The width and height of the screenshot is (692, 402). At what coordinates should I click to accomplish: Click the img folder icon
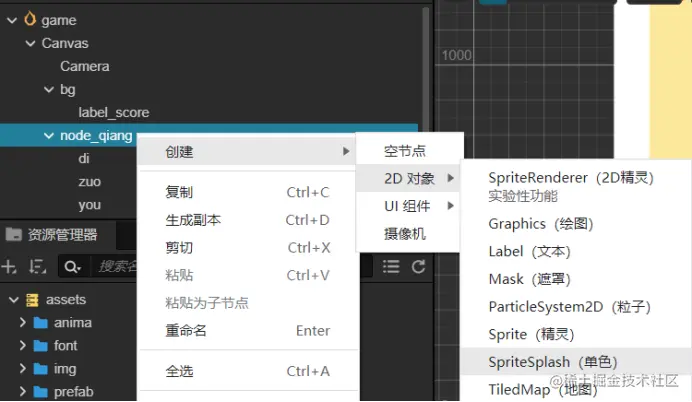point(41,369)
